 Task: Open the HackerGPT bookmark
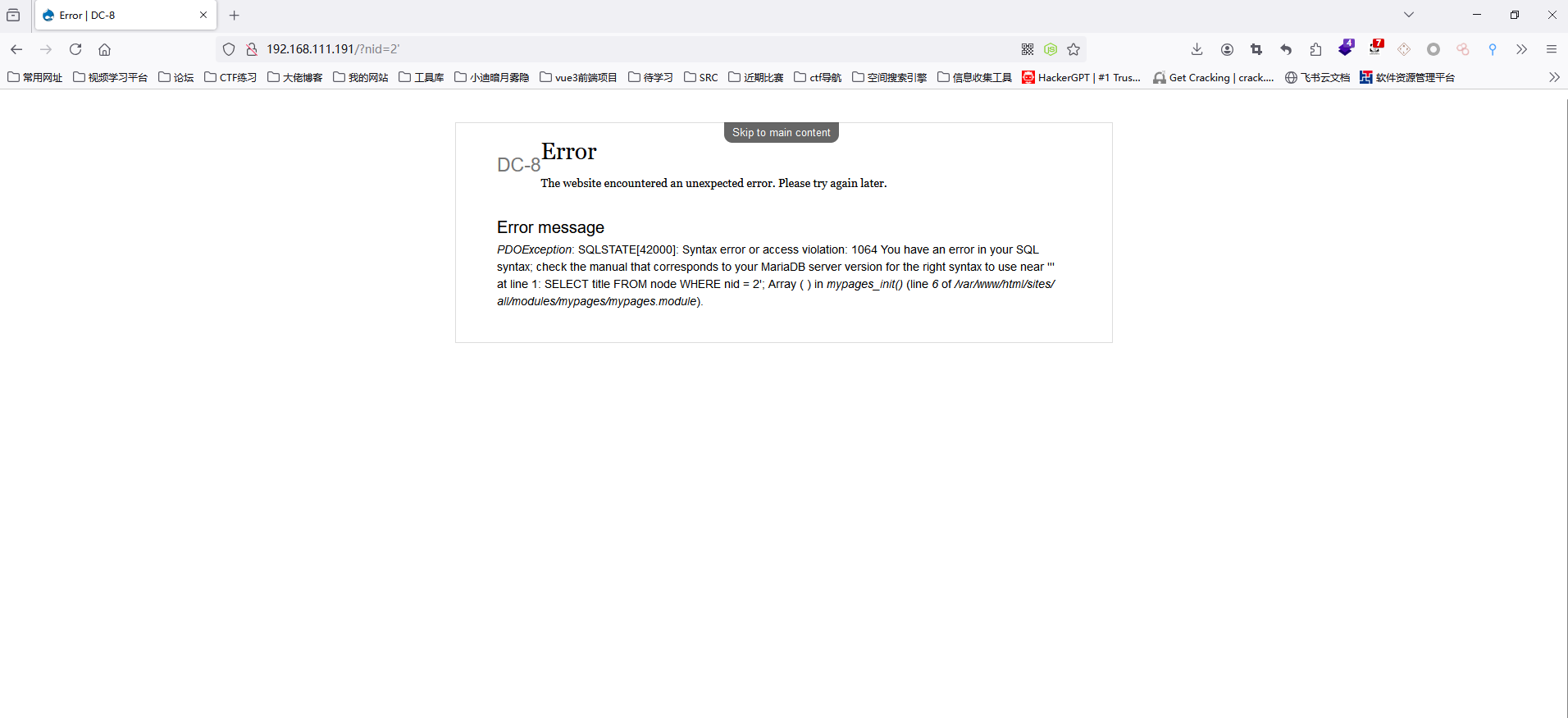1081,77
